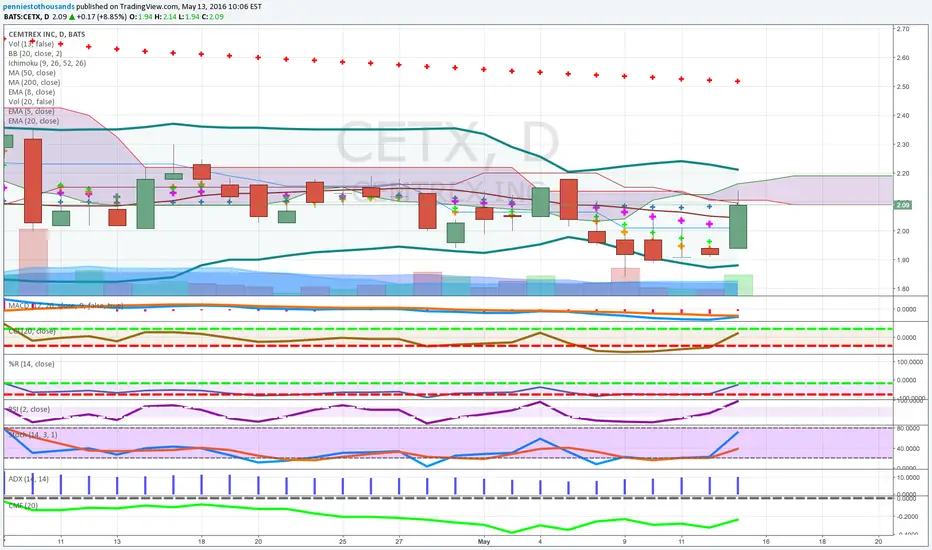The image size is (932, 550).
Task: Click the BATS:CETX, D symbol text in header
Action: click(27, 17)
